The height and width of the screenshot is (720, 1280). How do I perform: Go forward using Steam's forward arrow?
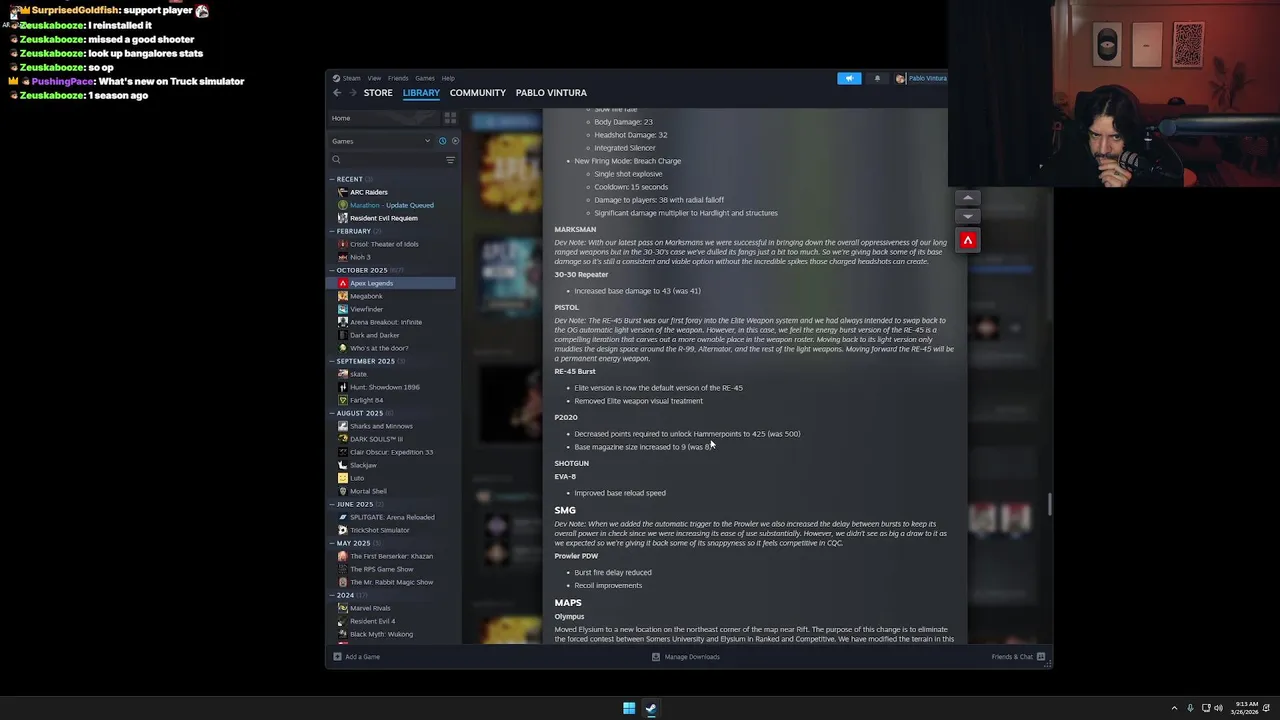pyautogui.click(x=352, y=93)
